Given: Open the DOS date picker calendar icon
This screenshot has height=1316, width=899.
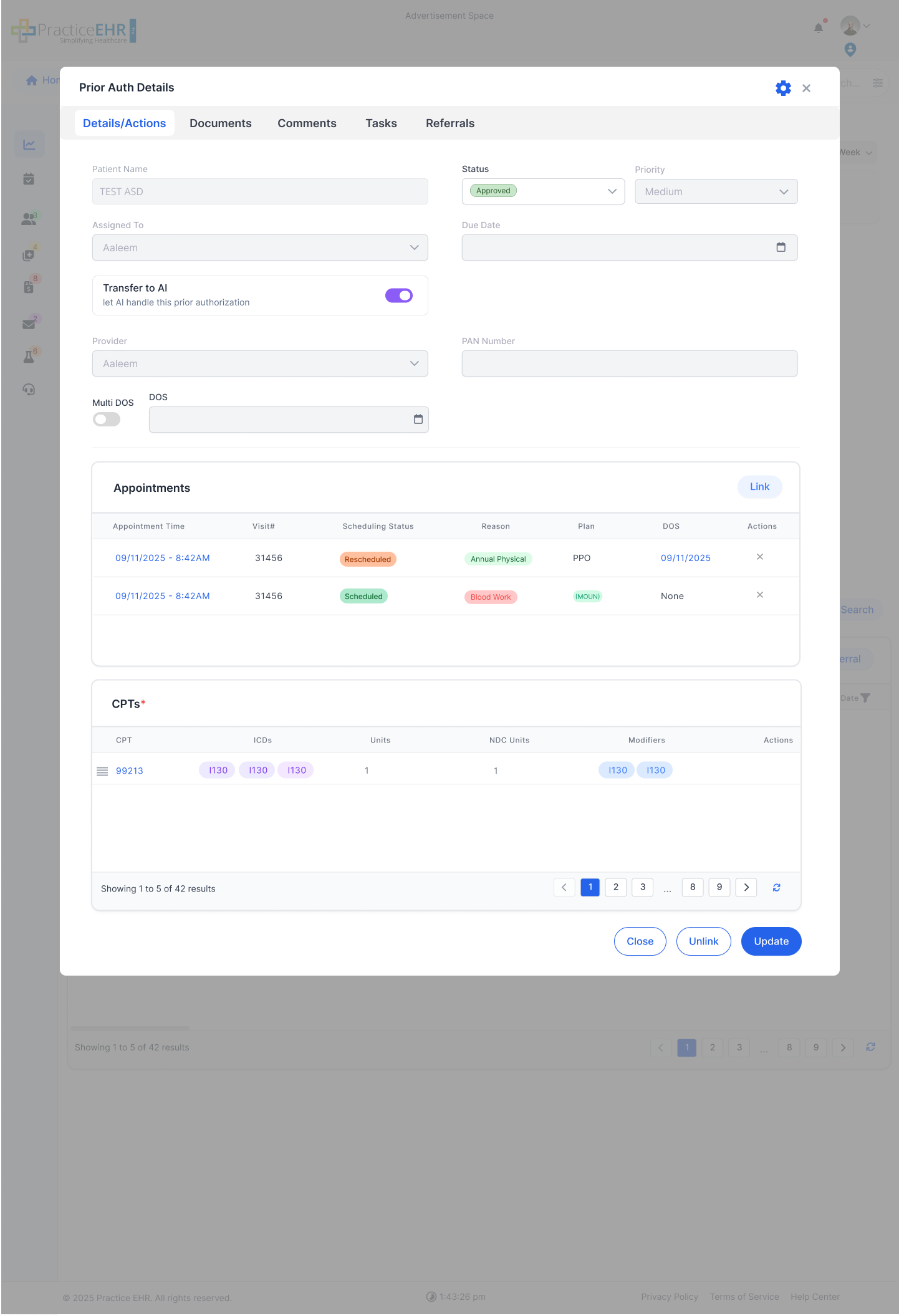Looking at the screenshot, I should [x=418, y=420].
